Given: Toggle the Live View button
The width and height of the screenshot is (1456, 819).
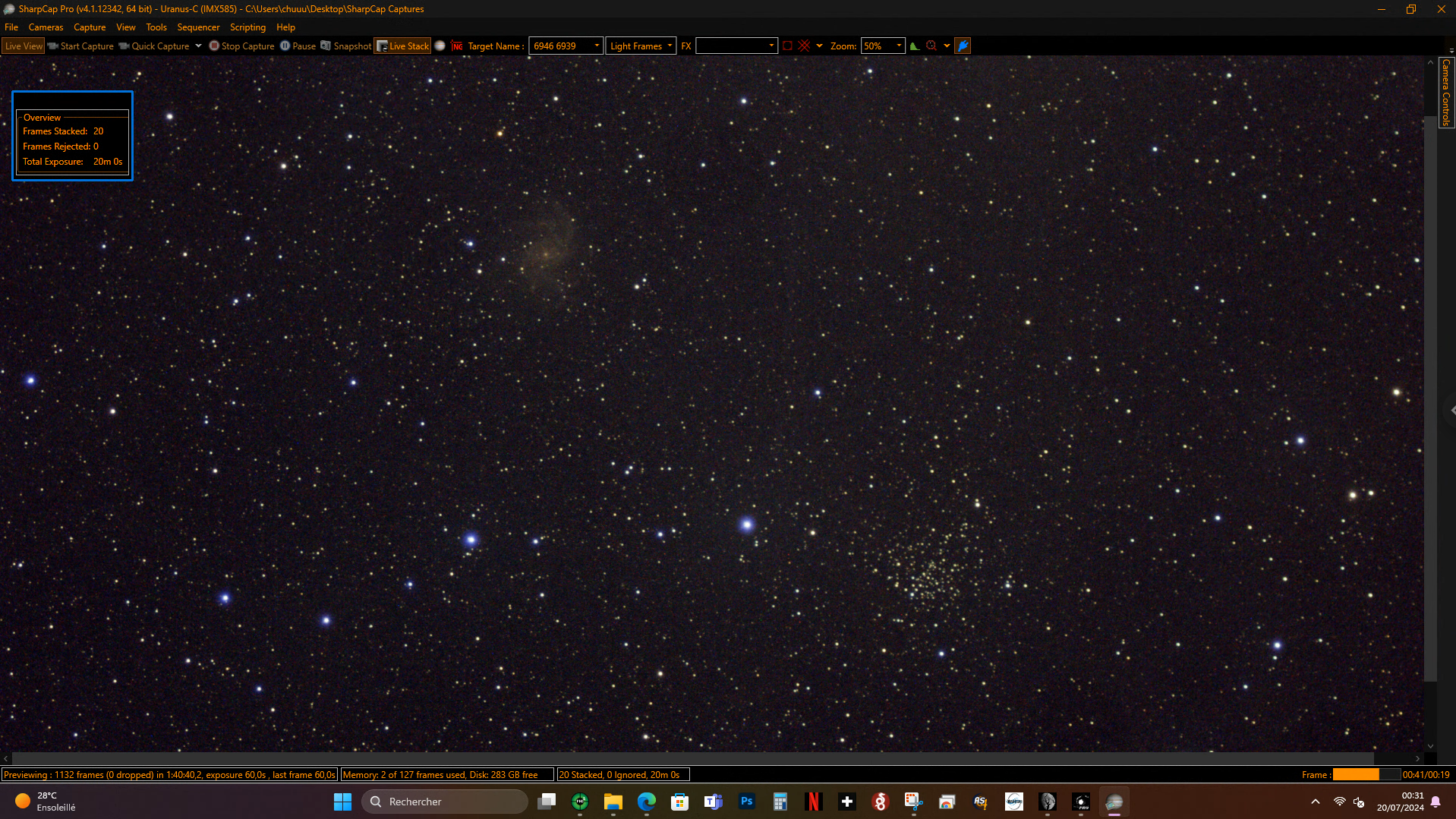Looking at the screenshot, I should pos(24,46).
